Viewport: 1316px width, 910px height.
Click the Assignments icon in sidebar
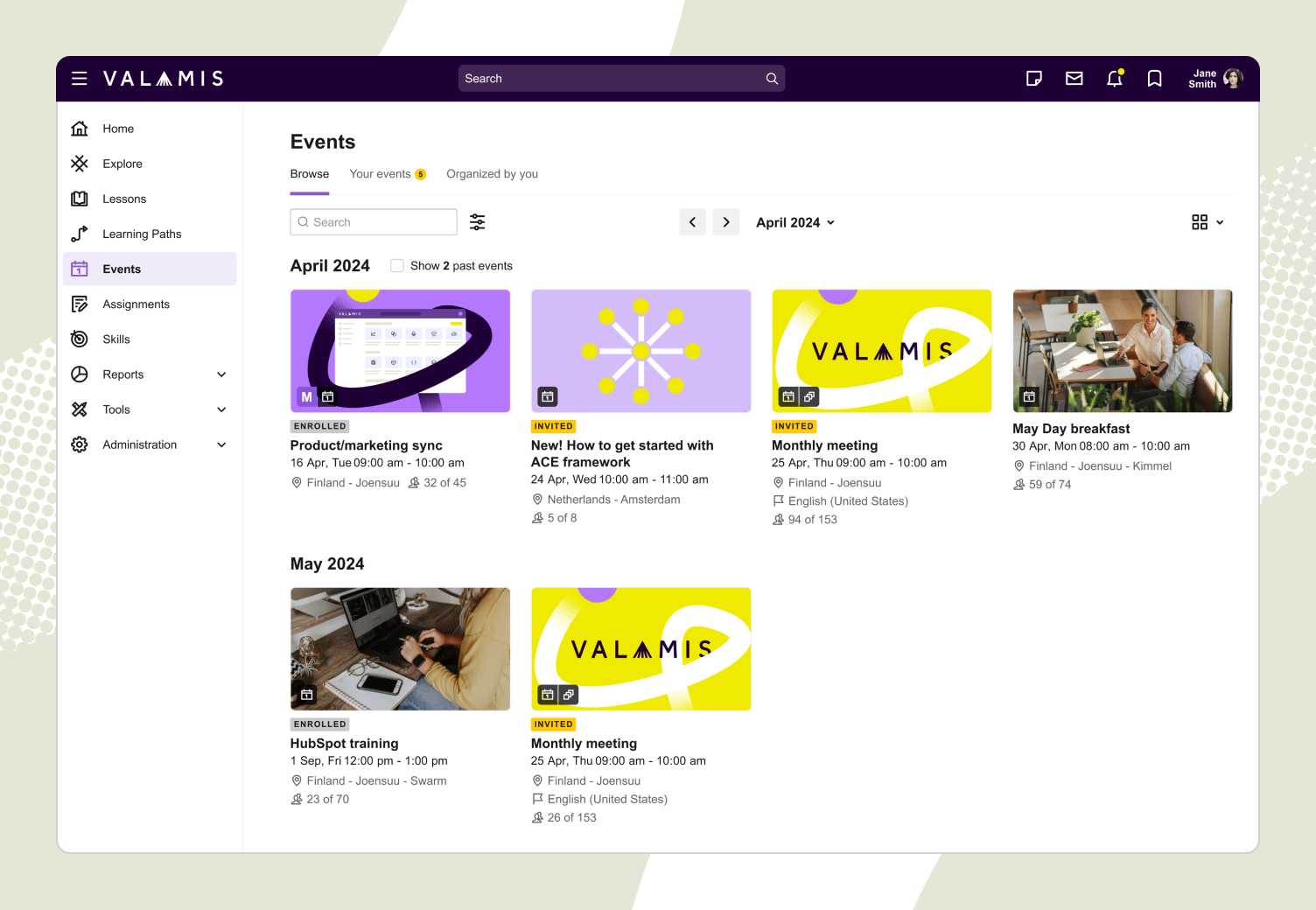click(x=80, y=304)
